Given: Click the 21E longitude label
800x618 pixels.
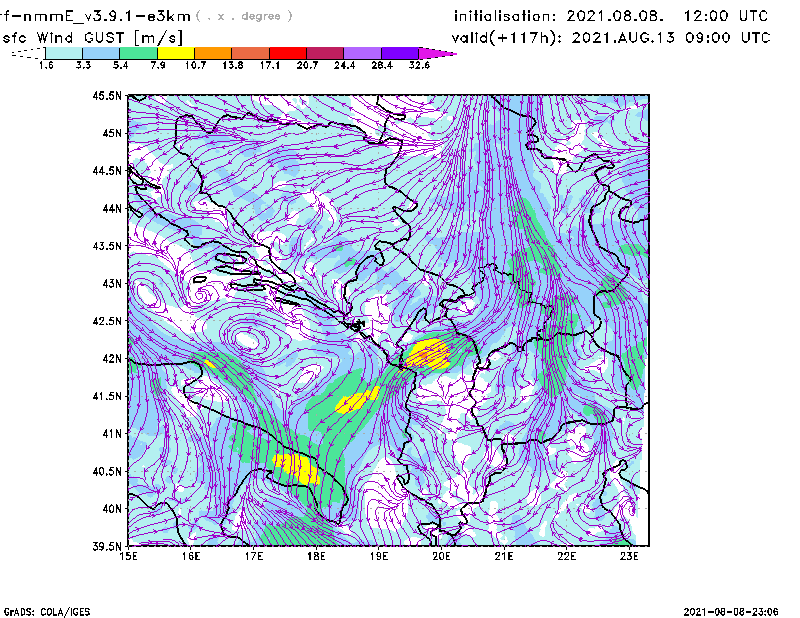Looking at the screenshot, I should click(504, 556).
